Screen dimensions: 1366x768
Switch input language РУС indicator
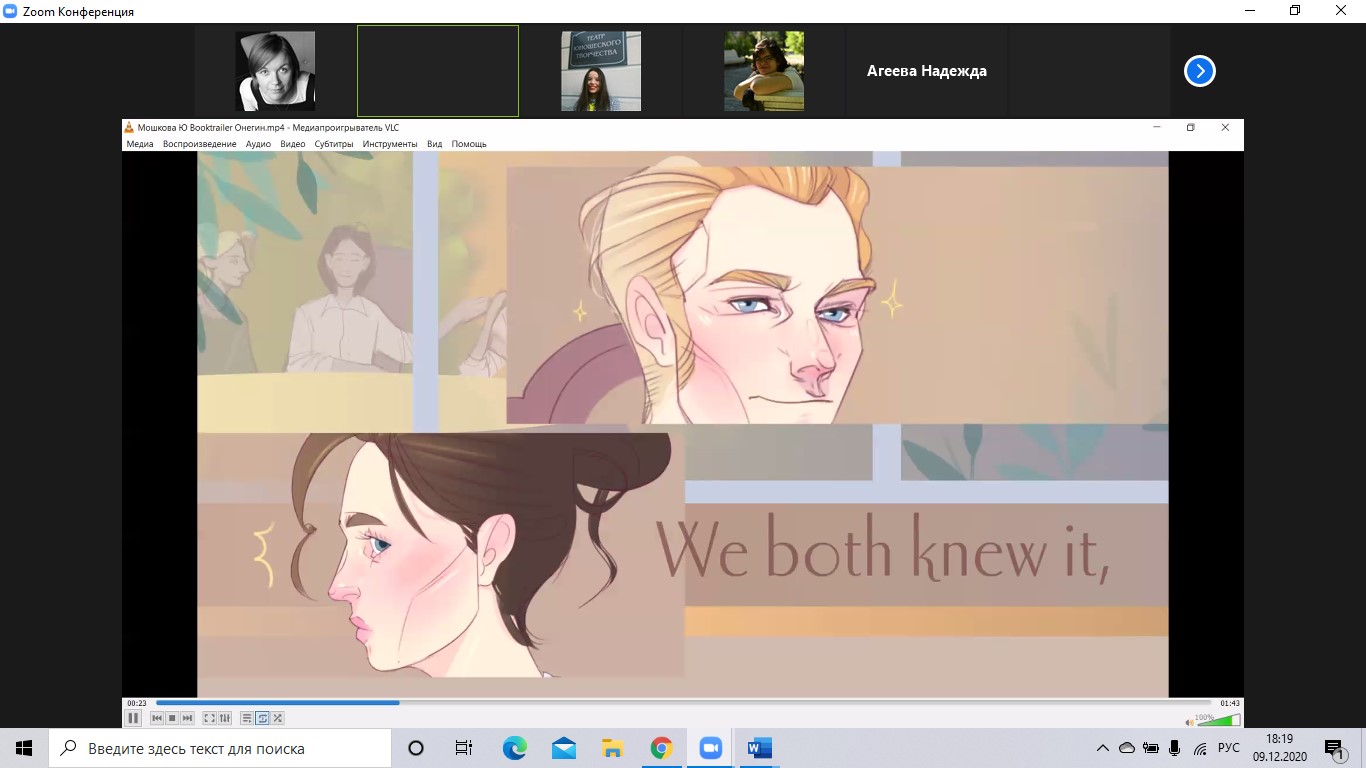1229,748
